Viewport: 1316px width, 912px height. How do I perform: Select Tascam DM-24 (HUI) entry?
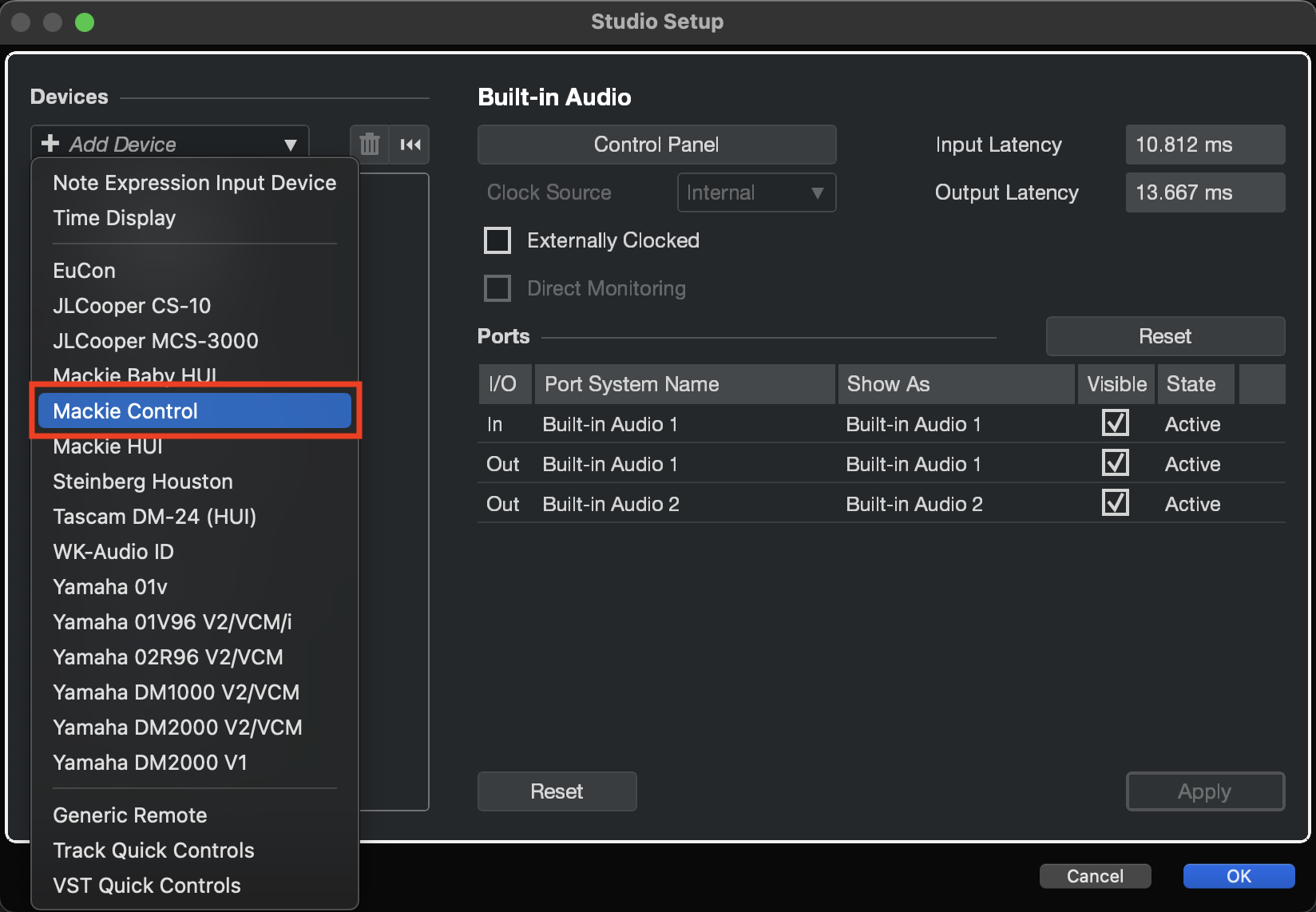pos(195,517)
